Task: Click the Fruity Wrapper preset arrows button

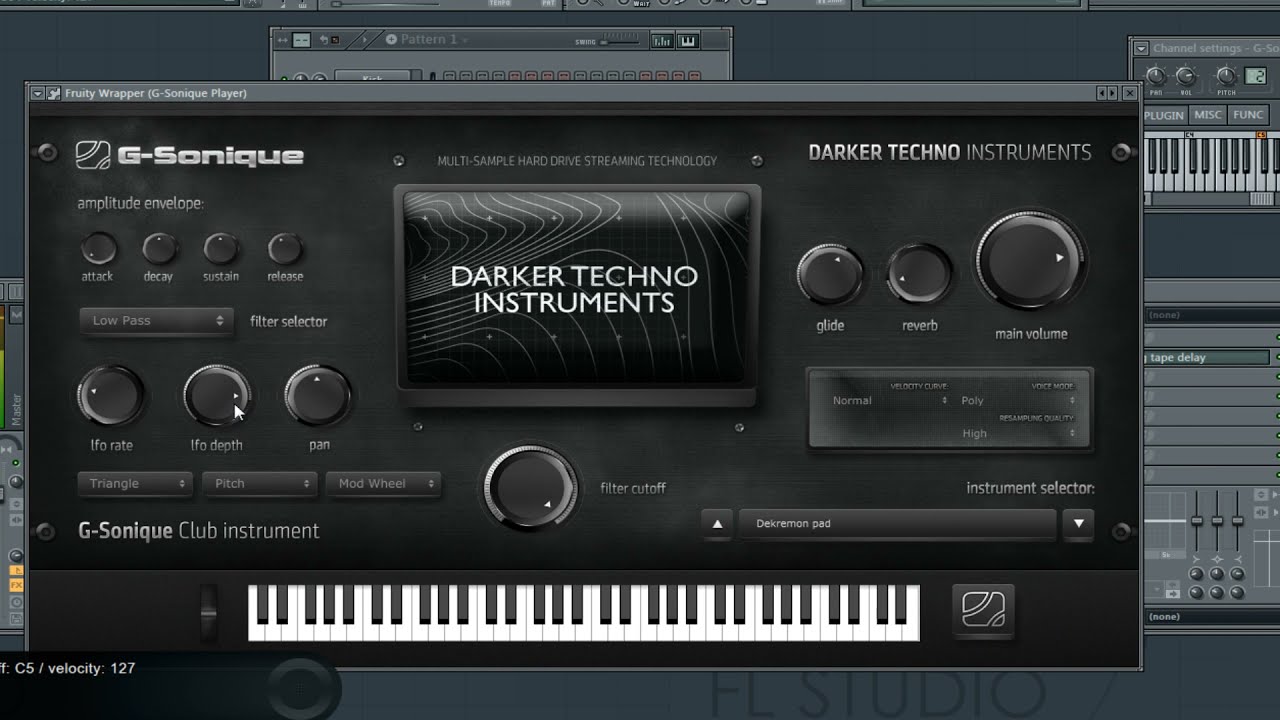Action: click(1107, 93)
